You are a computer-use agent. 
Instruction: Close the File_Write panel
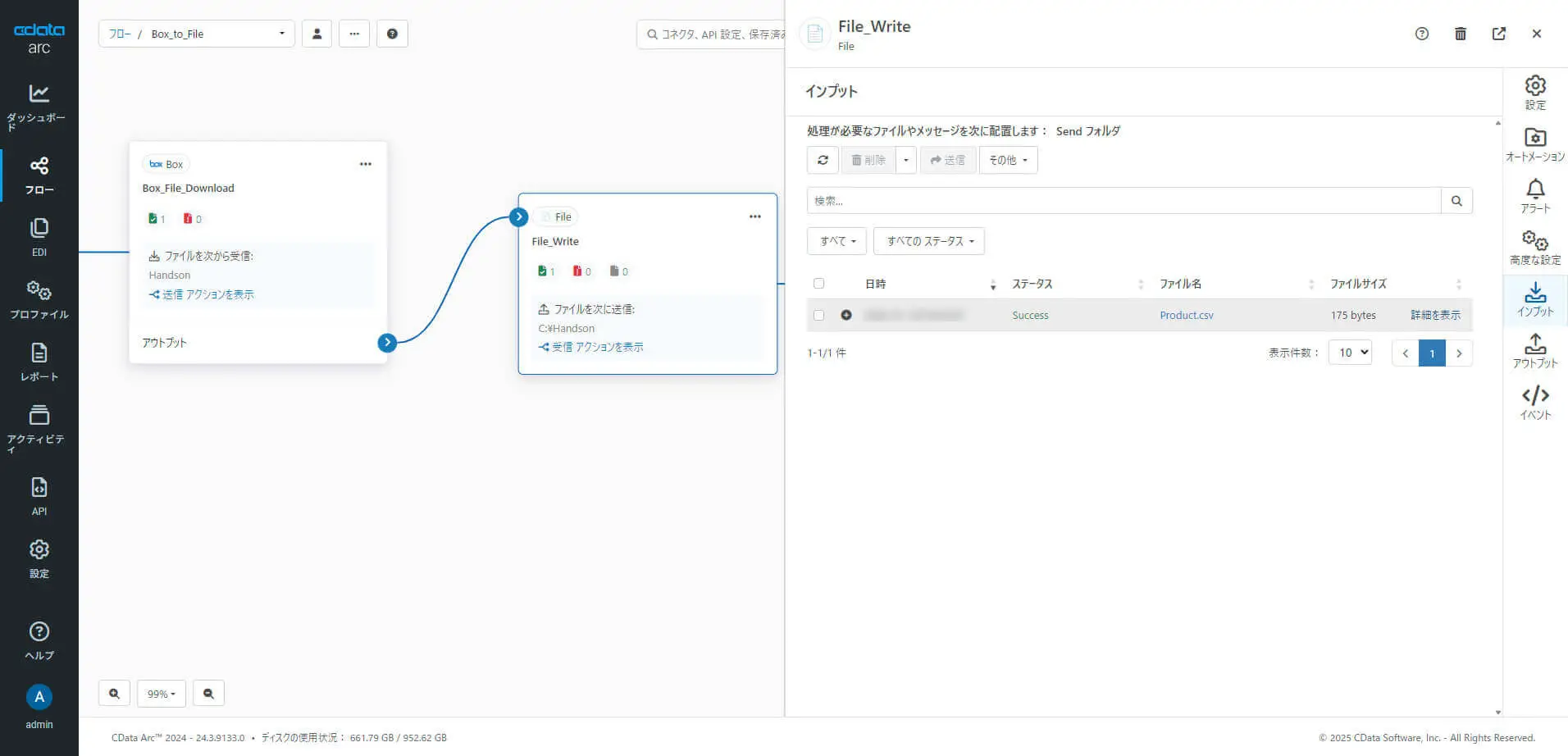point(1537,34)
